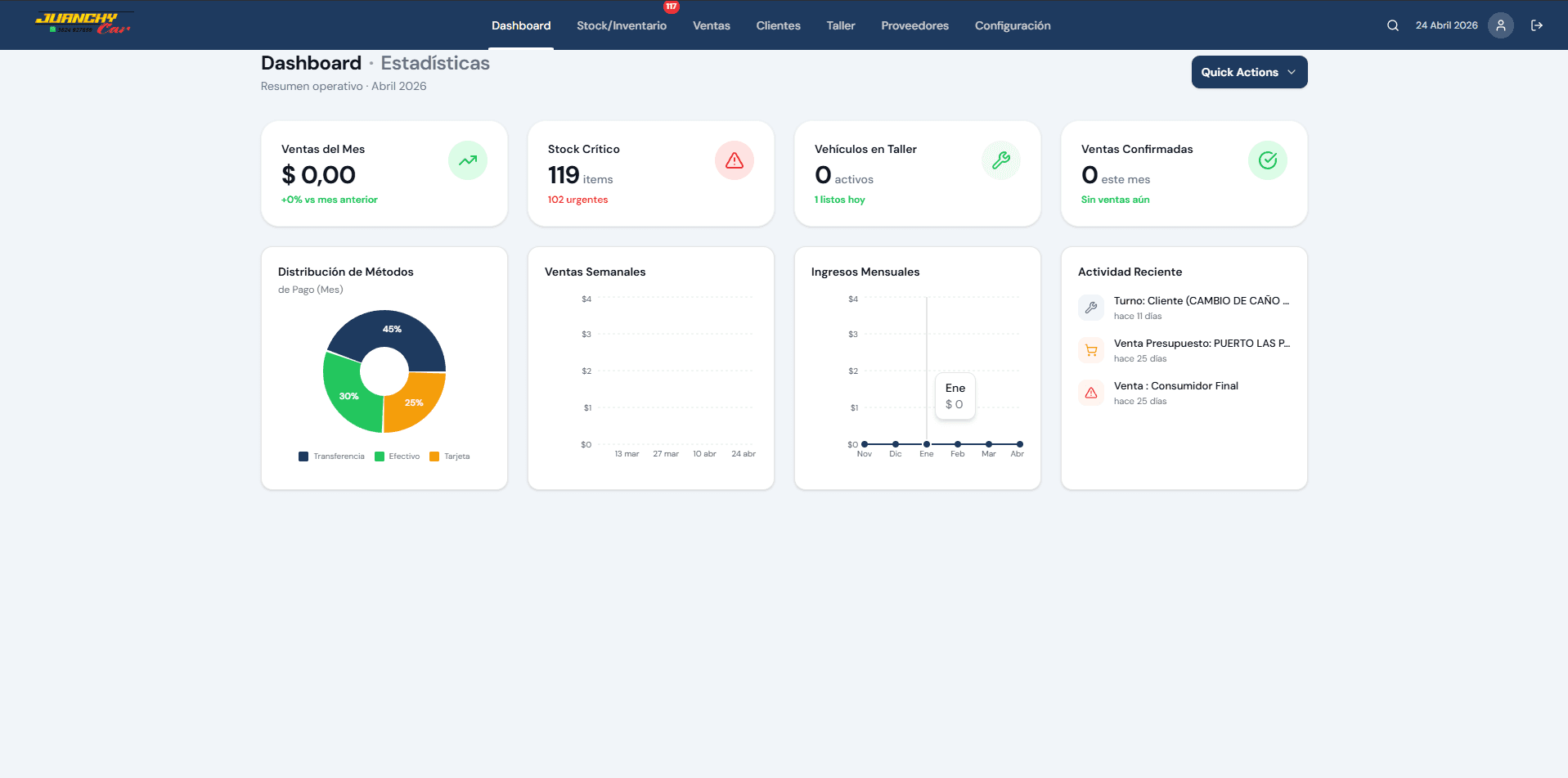
Task: Open the Clientes tab
Action: [779, 25]
